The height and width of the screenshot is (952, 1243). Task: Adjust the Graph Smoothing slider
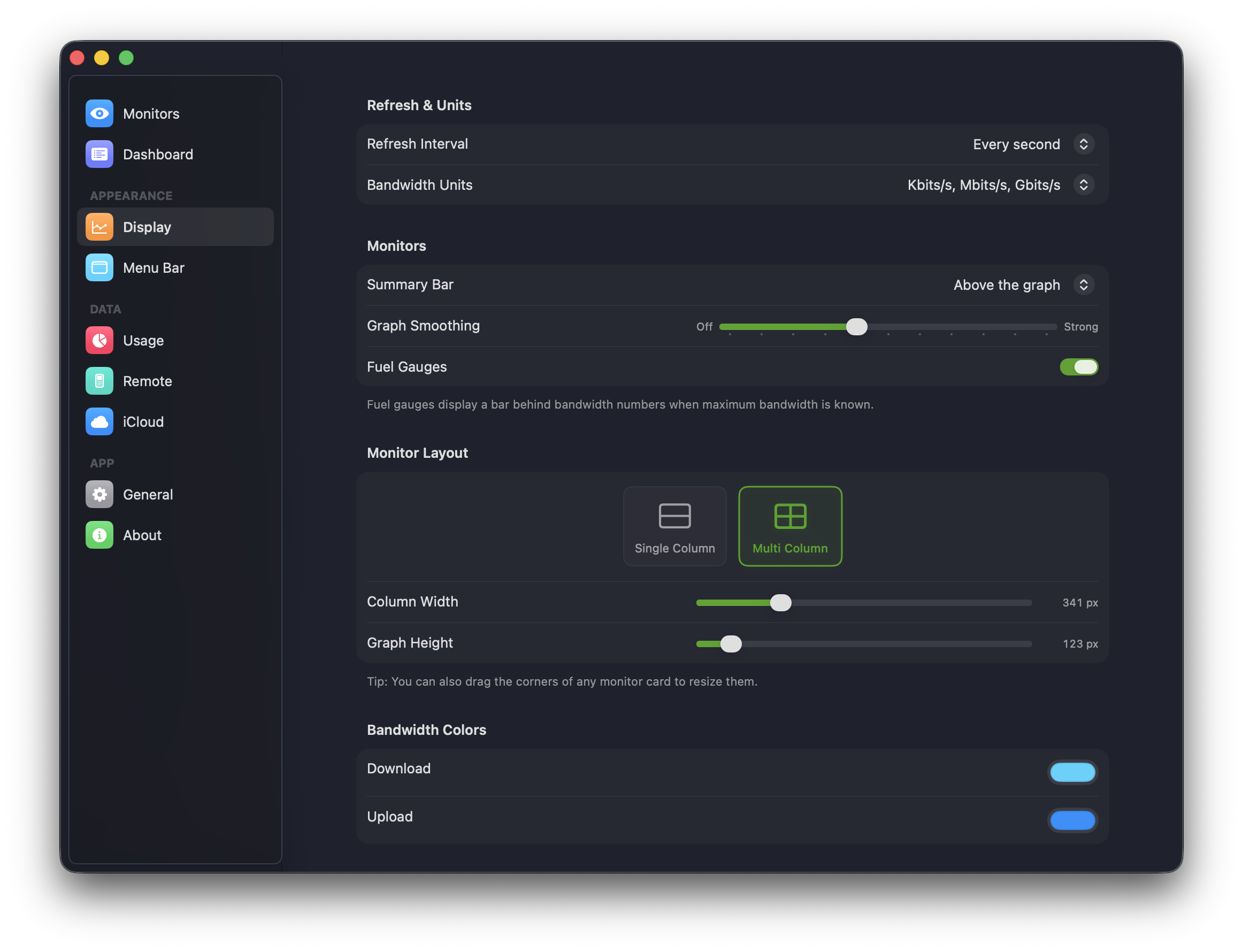(857, 326)
